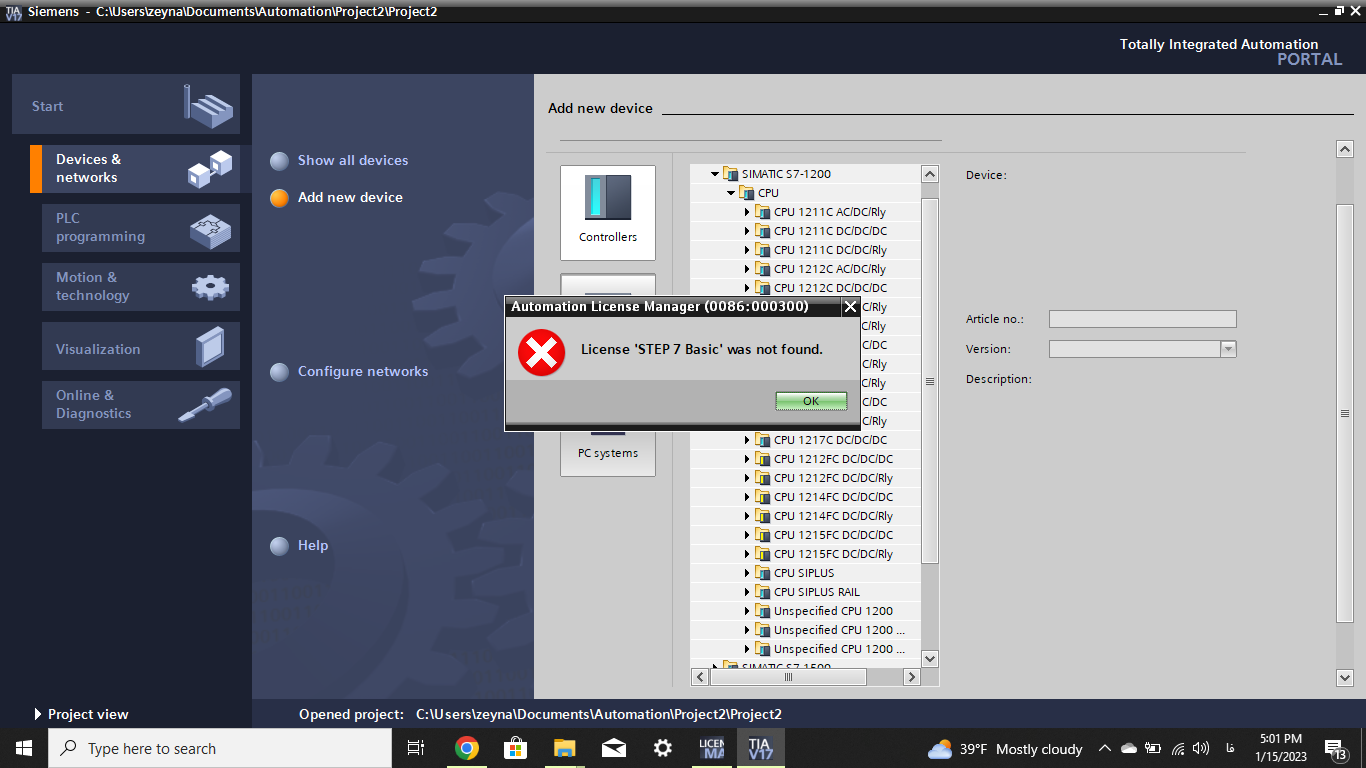Show hidden system tray icons

coord(1104,748)
